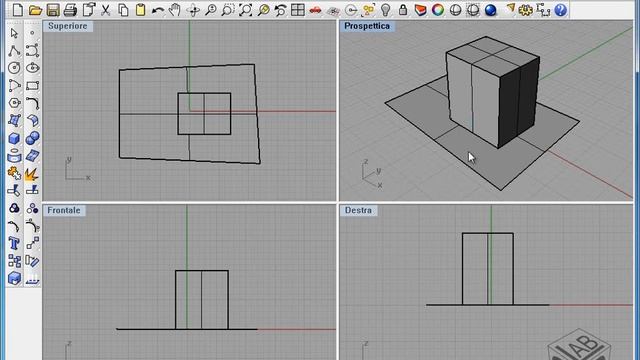Viewport: 640px width, 360px height.
Task: Click the blue Help question mark icon
Action: pos(561,9)
